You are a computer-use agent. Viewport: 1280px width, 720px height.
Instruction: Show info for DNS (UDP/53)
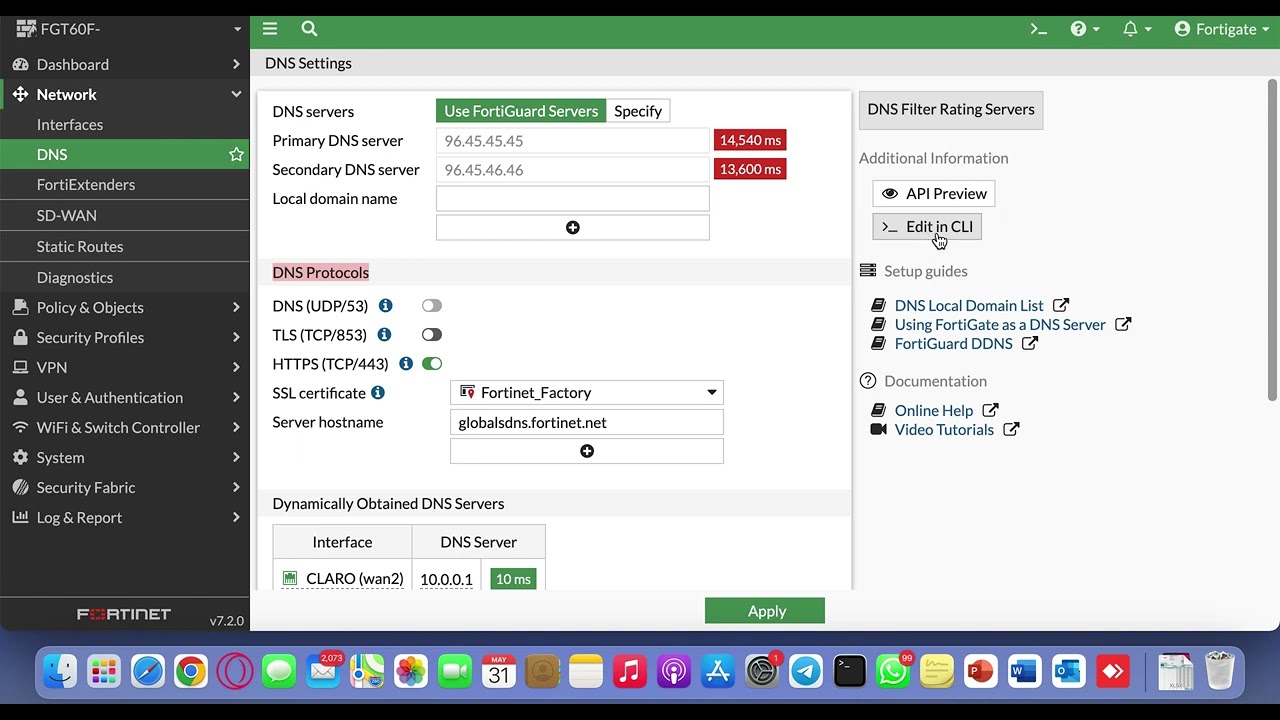tap(385, 306)
